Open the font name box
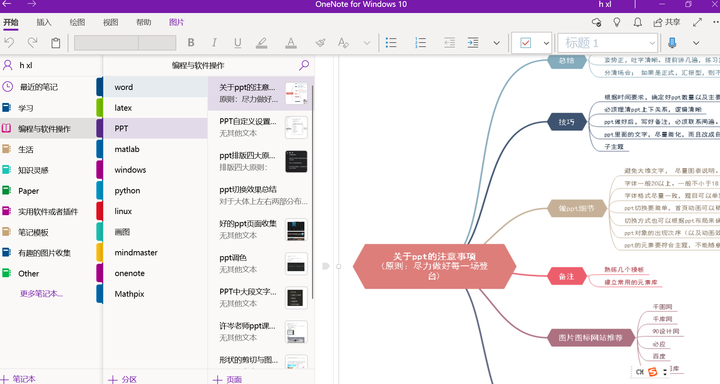Viewport: 720px width, 384px height. pos(107,43)
